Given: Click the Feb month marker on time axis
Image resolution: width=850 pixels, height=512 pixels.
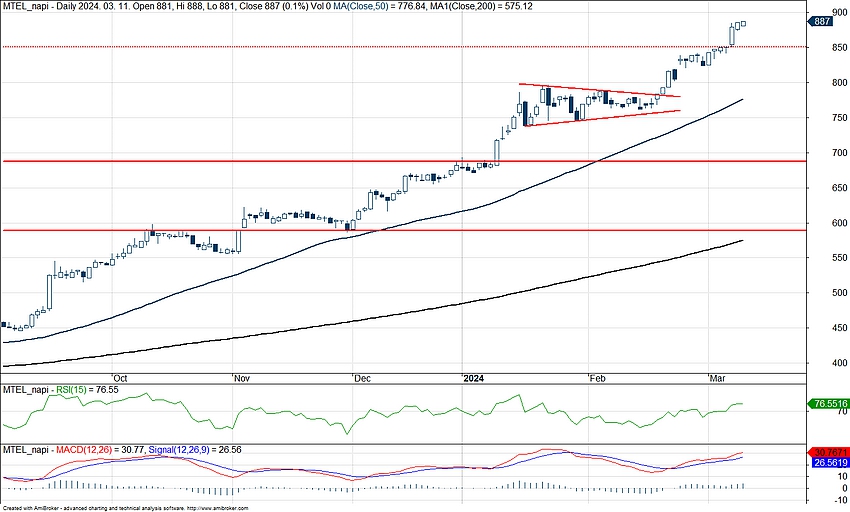Looking at the screenshot, I should [597, 379].
